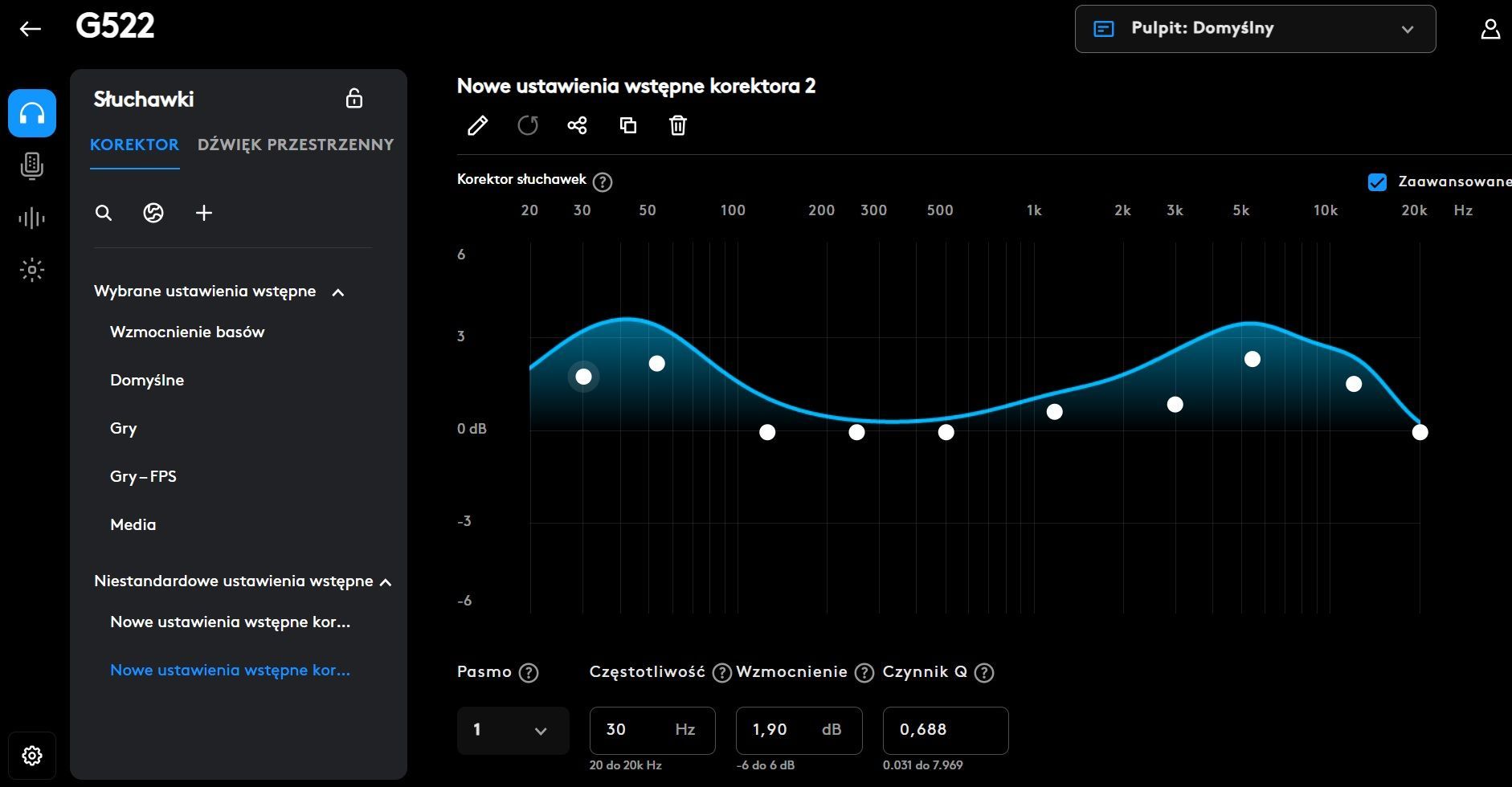Select the Wzmocnienie basów preset

click(x=187, y=332)
